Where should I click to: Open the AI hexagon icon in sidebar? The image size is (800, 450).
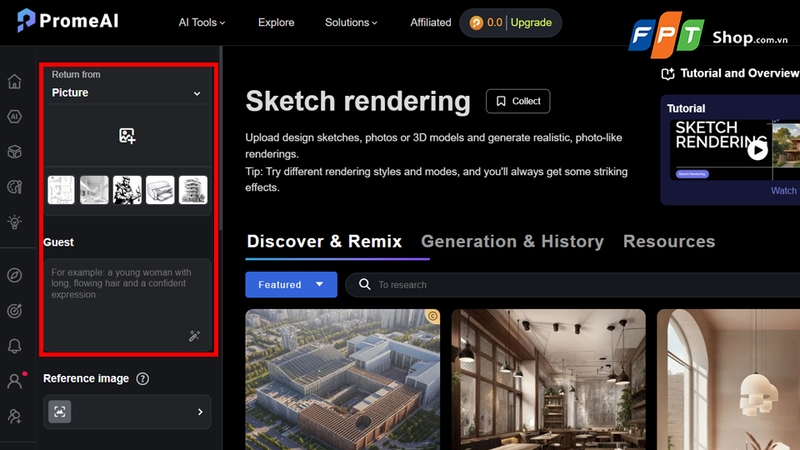[14, 116]
